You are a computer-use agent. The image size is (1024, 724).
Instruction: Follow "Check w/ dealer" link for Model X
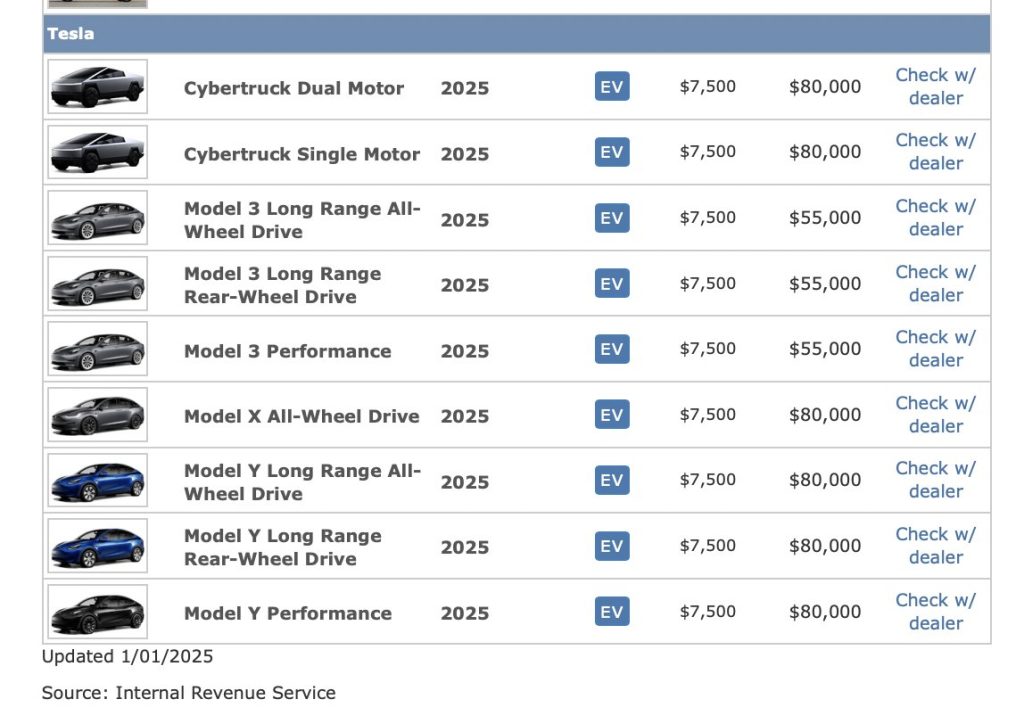tap(935, 415)
